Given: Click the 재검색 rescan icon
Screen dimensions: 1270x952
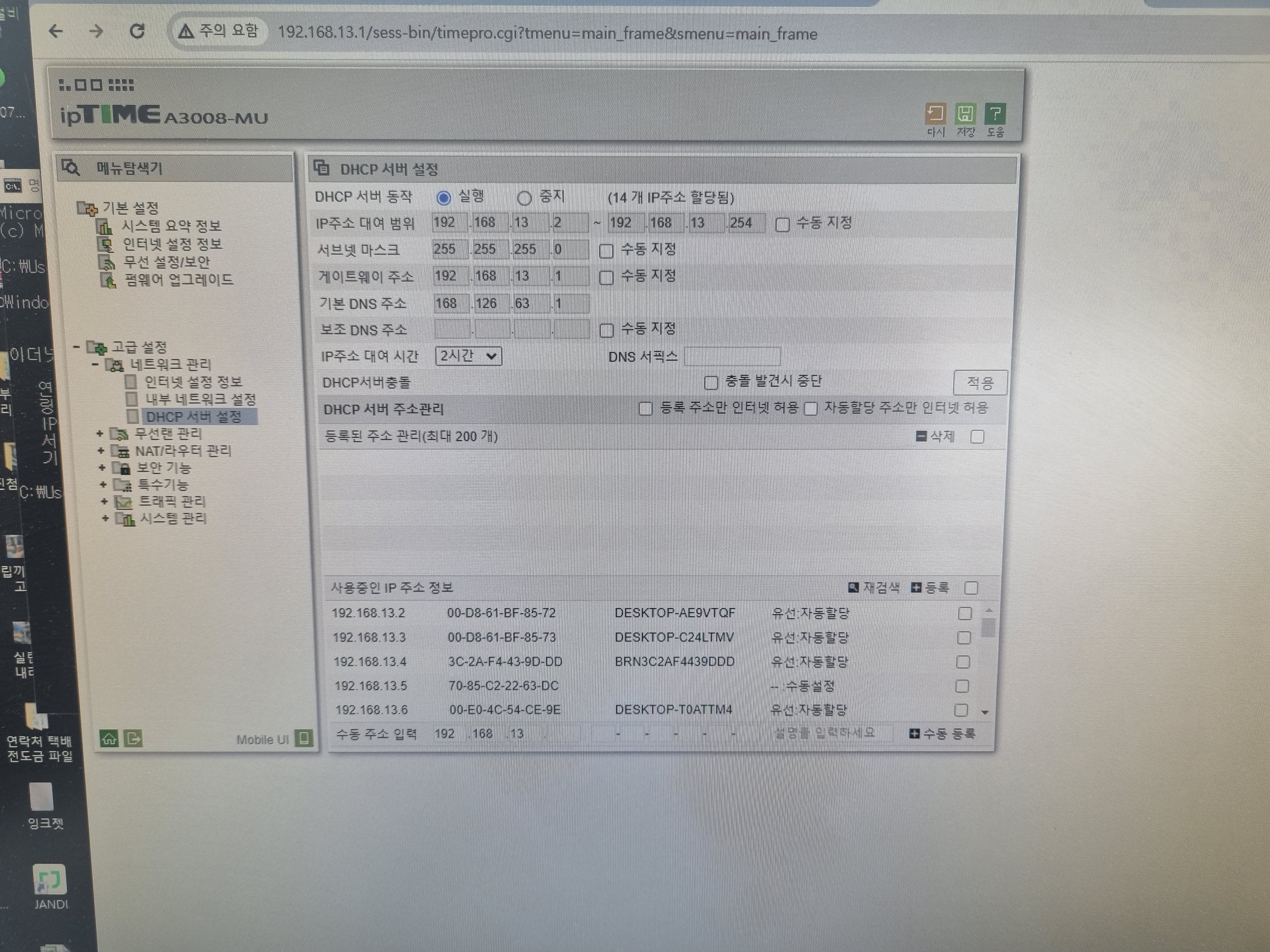Looking at the screenshot, I should [853, 587].
